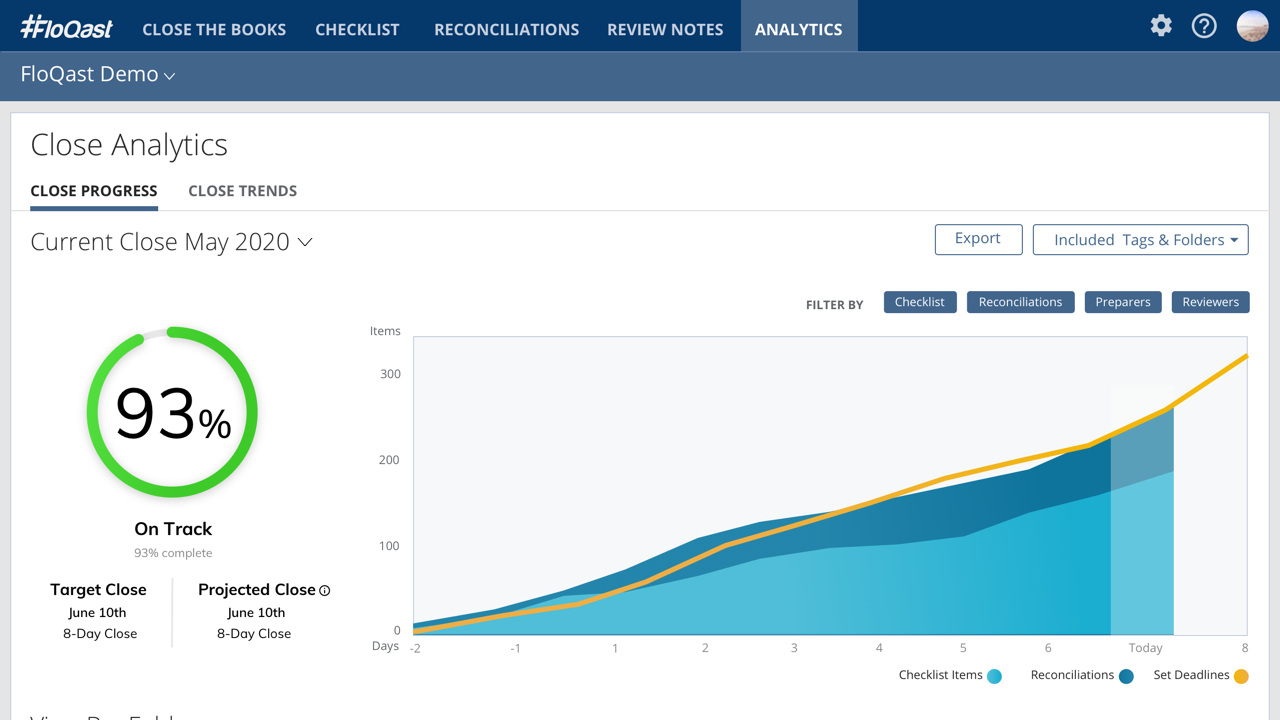
Task: Filter by Reviewers
Action: tap(1210, 302)
